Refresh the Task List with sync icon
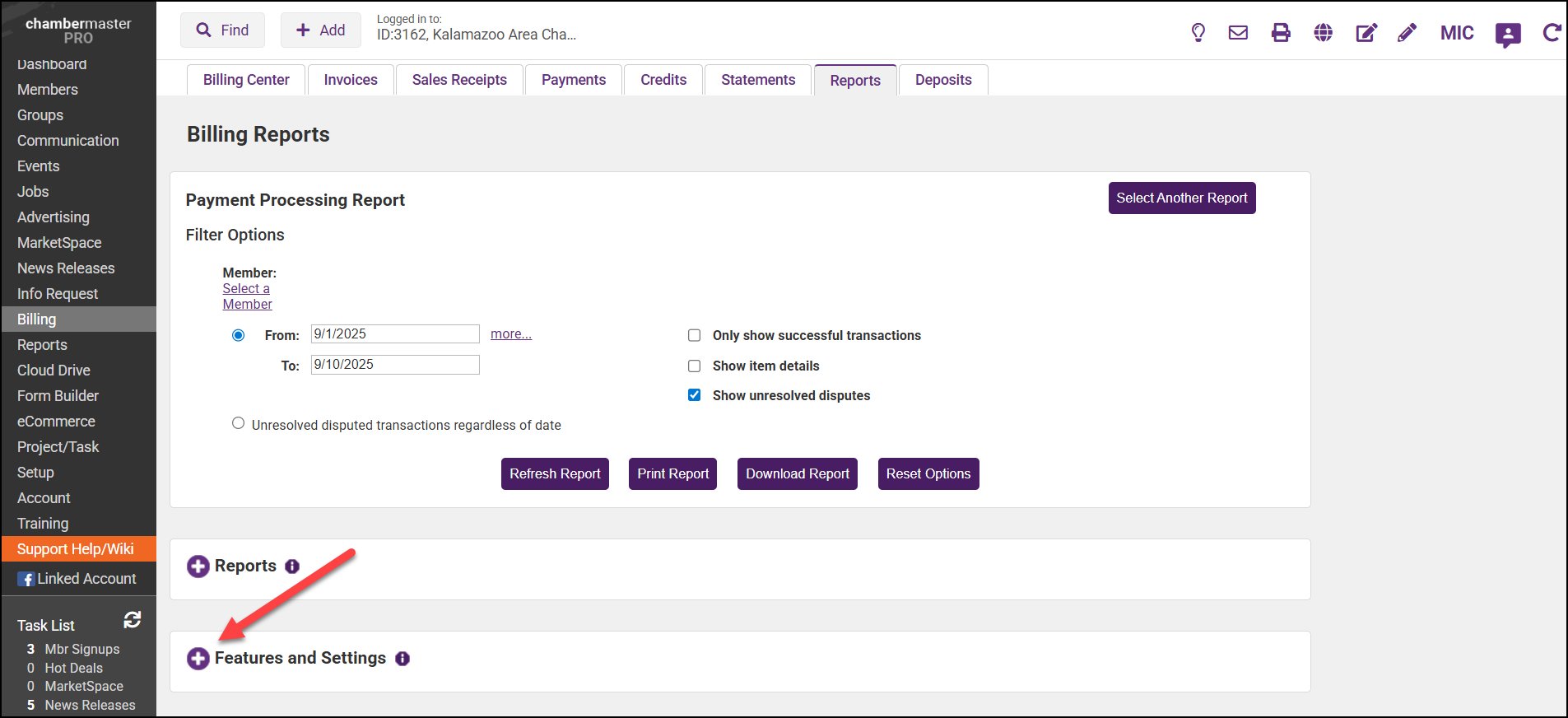 point(133,620)
